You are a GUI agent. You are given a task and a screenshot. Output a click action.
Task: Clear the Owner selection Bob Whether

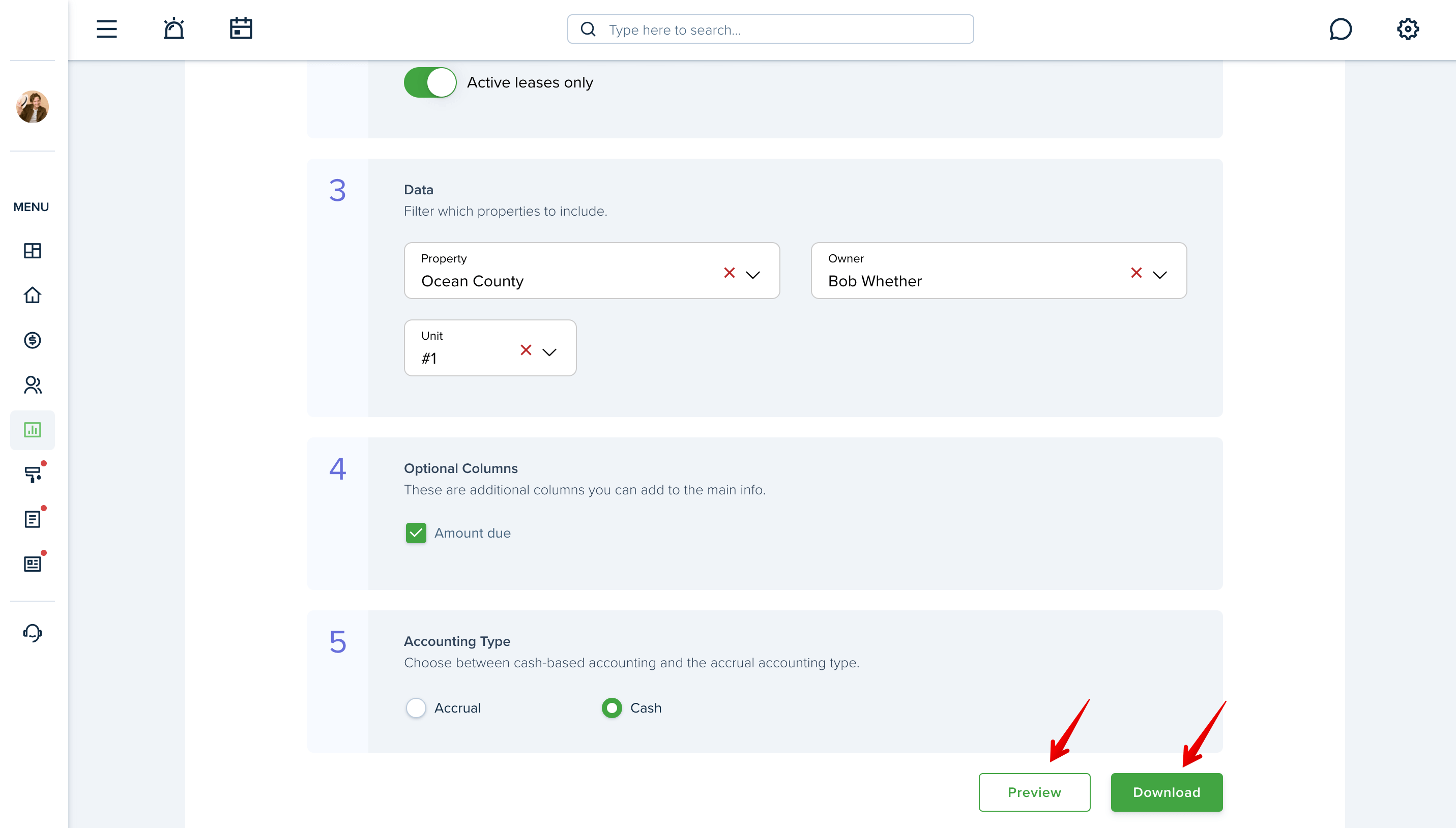click(x=1137, y=273)
